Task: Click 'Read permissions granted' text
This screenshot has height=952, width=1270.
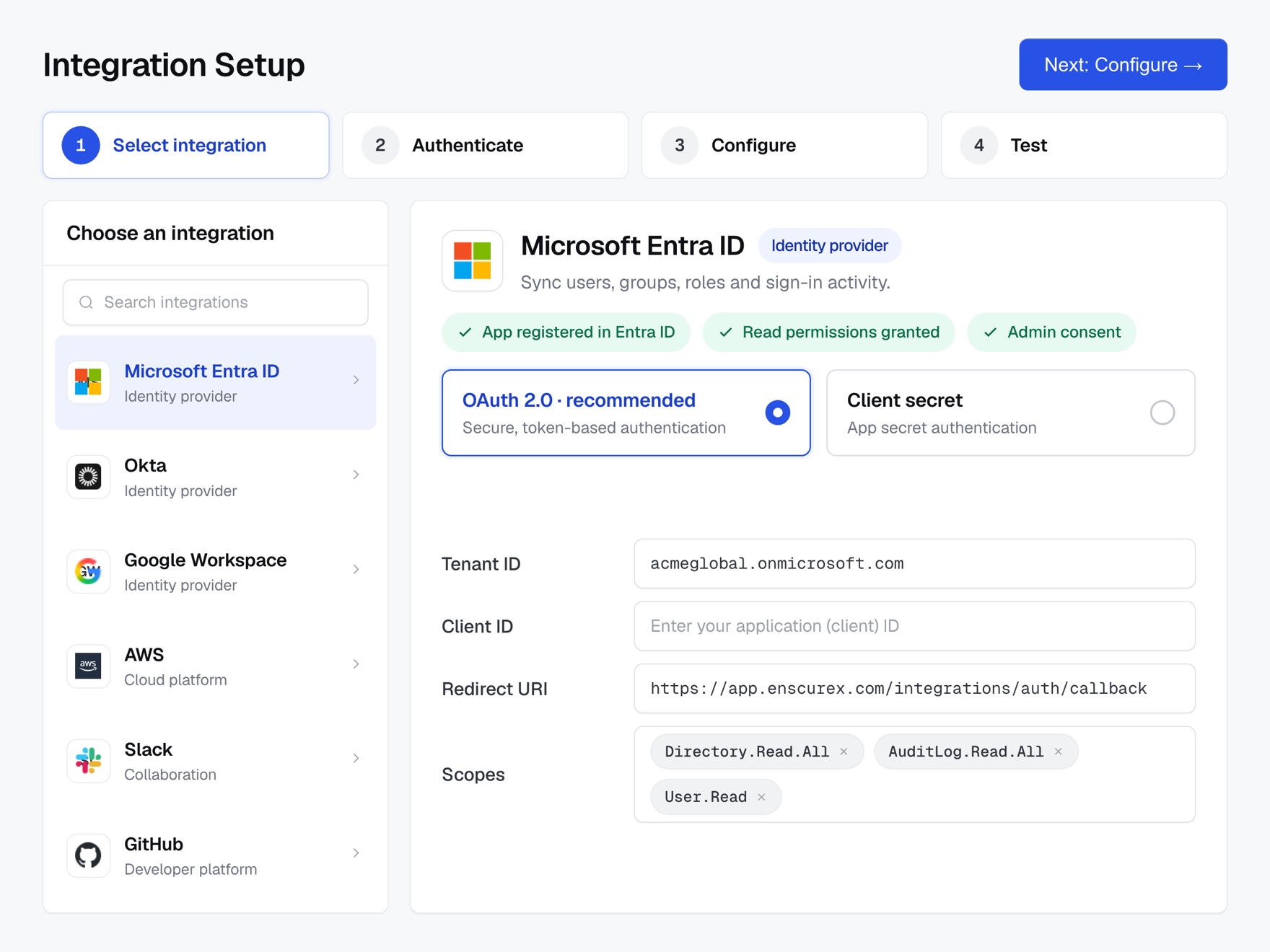Action: click(x=841, y=332)
